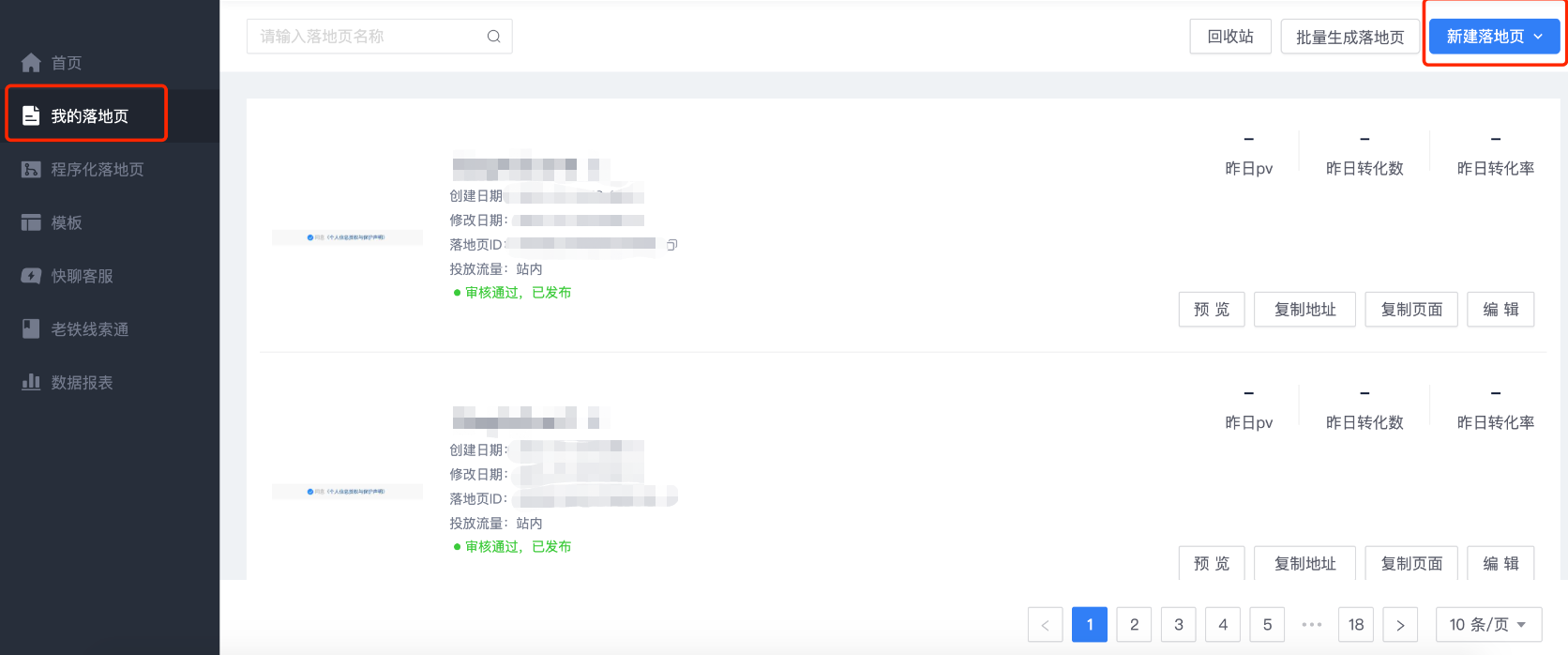Click first item's 创建日期 label
This screenshot has height=655, width=1568.
pyautogui.click(x=477, y=196)
